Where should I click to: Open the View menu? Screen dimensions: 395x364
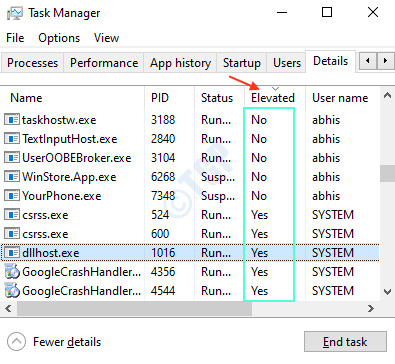[106, 38]
